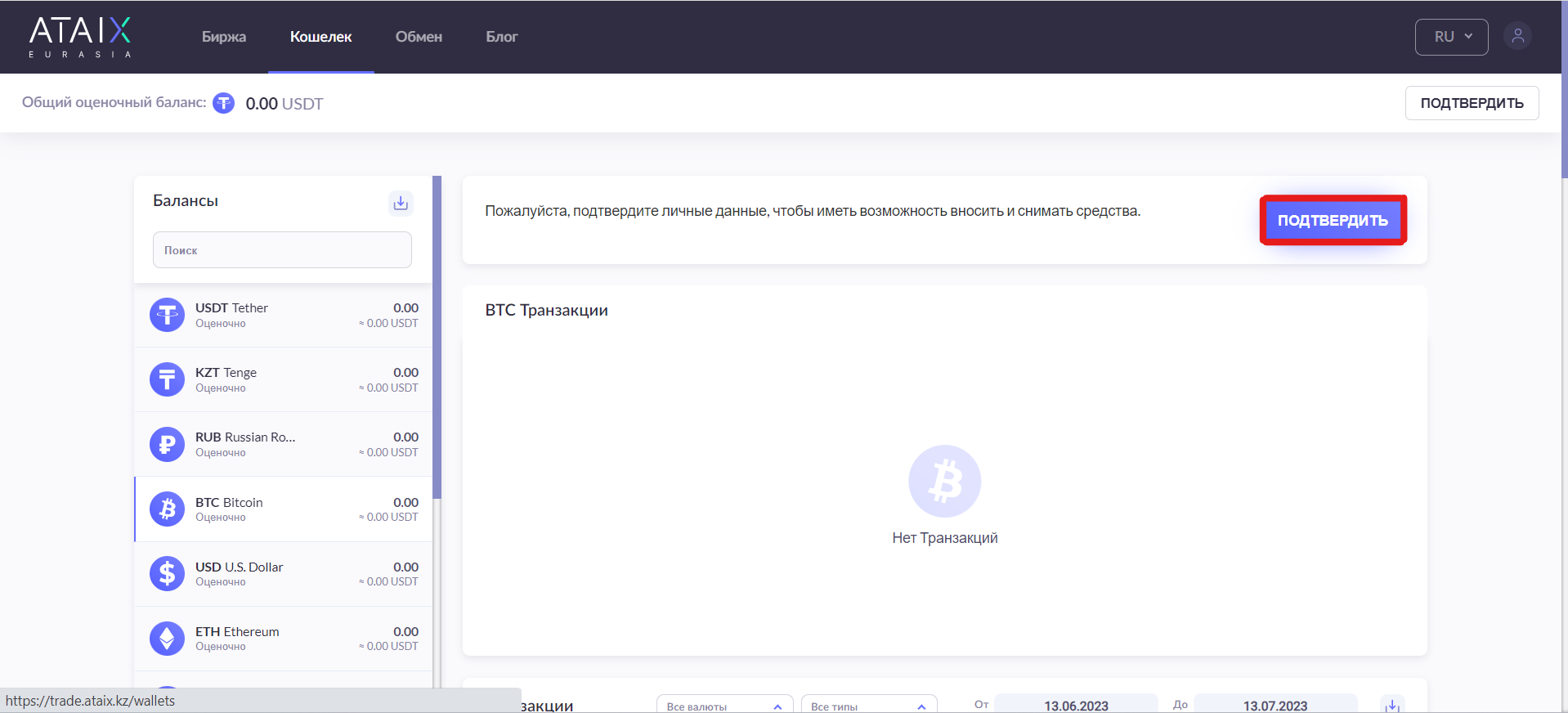Click the balances list scrollbar
1568x713 pixels.
437,335
